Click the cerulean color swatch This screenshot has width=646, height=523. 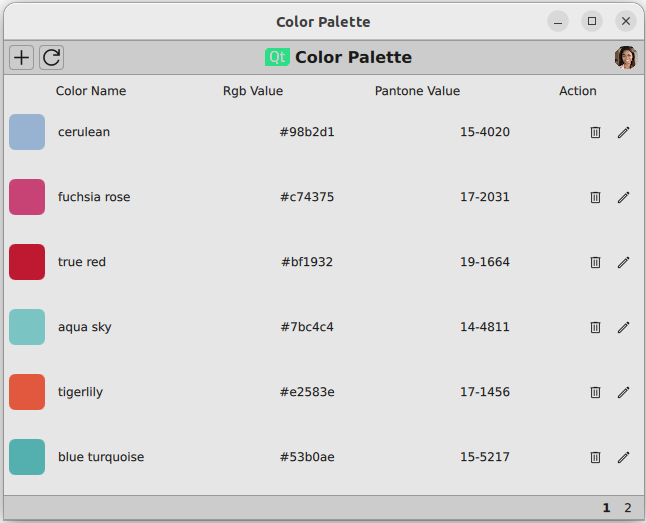(27, 132)
